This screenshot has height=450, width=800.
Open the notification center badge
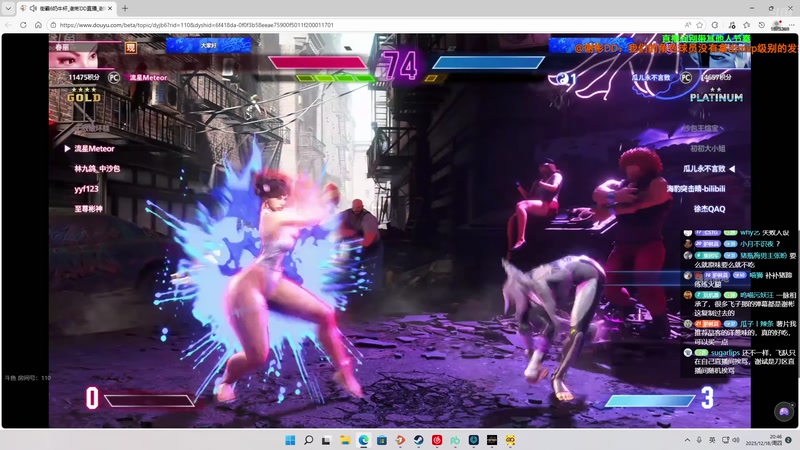coord(789,440)
